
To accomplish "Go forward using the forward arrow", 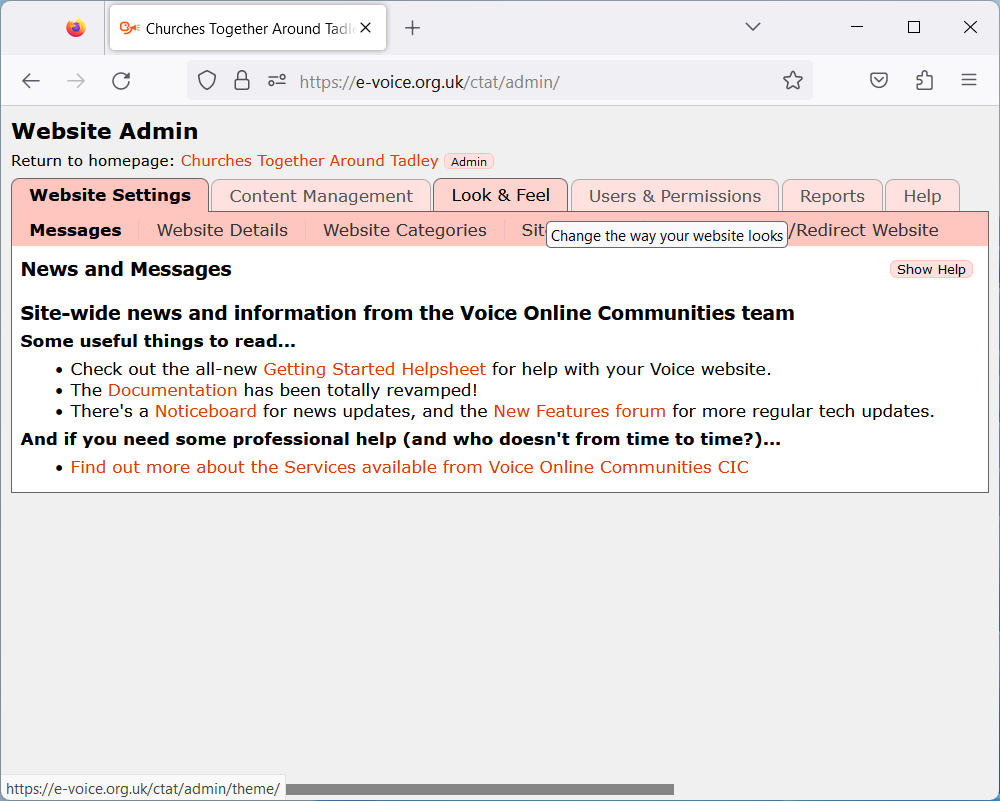I will tap(76, 81).
